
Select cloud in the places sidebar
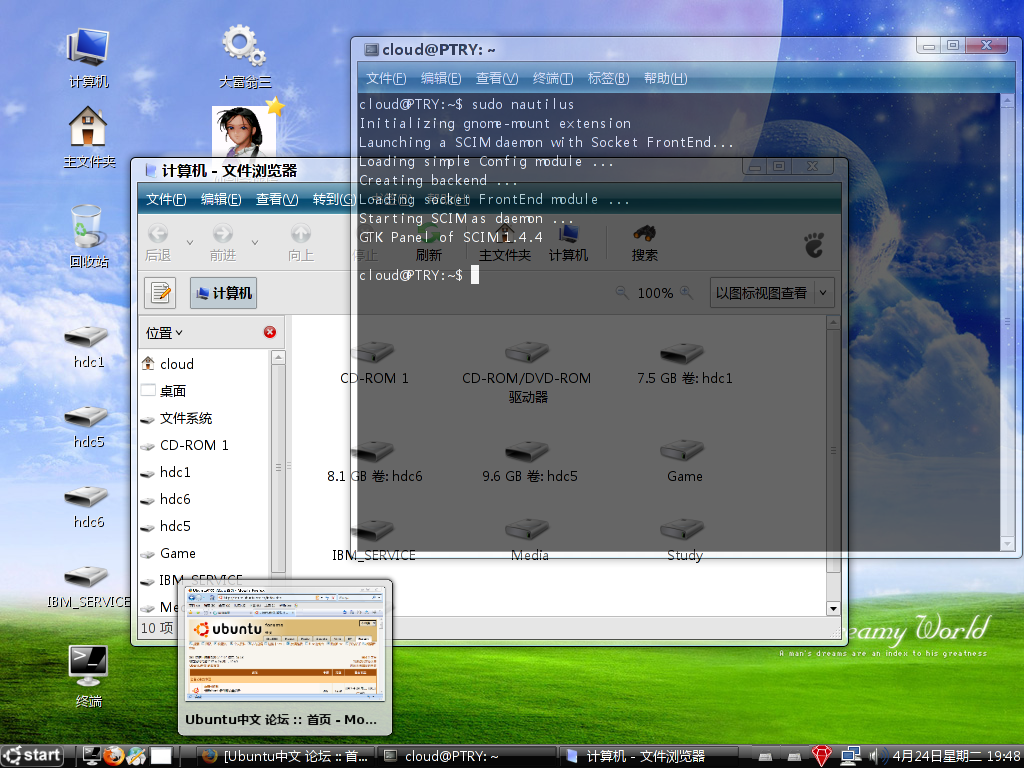point(204,364)
